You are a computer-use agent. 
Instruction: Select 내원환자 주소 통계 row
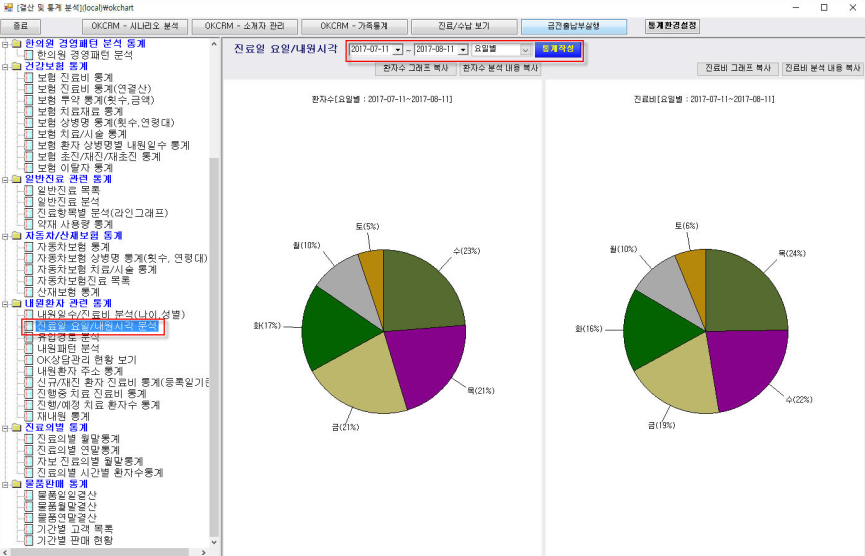[x=80, y=371]
